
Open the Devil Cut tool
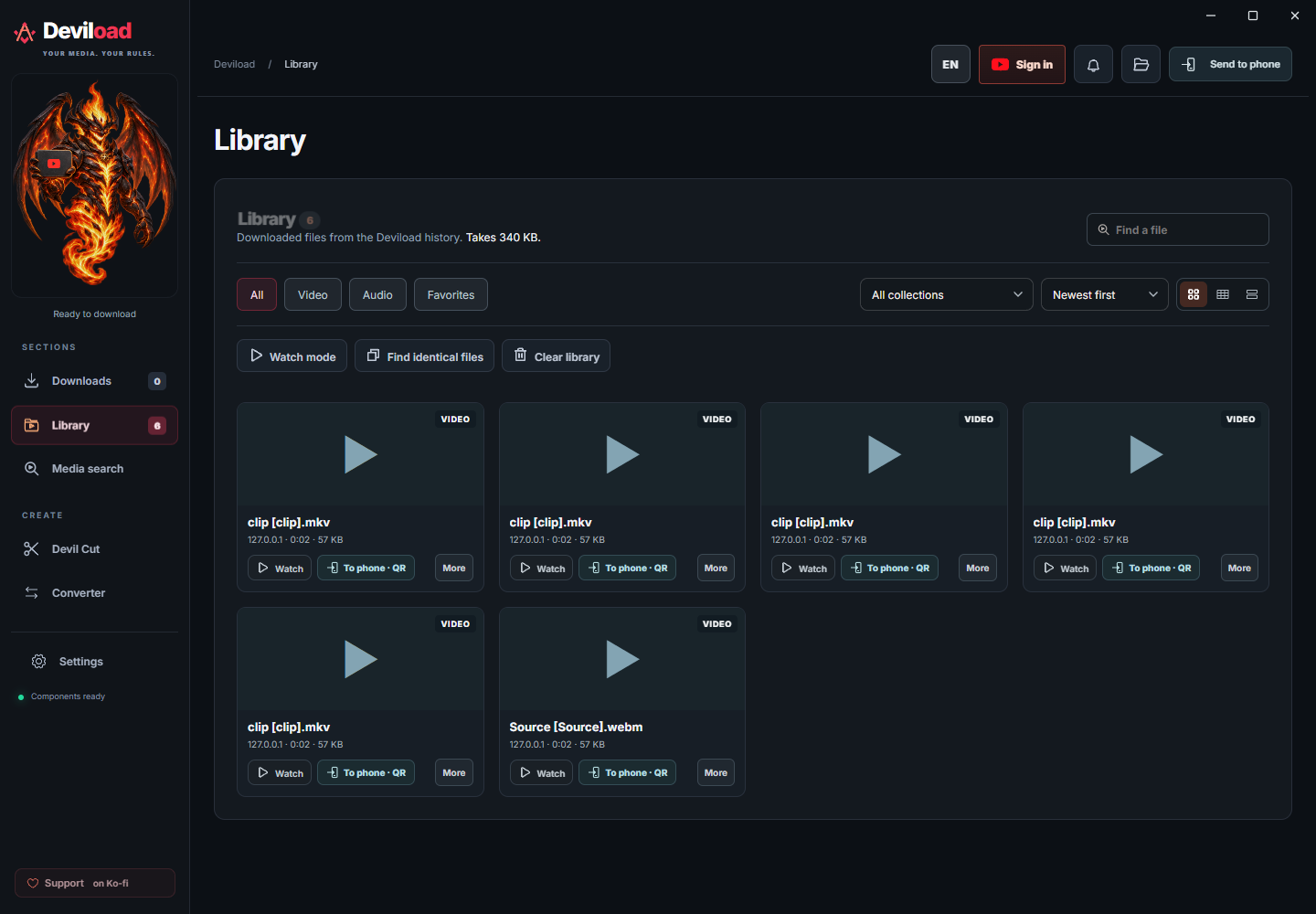point(94,549)
